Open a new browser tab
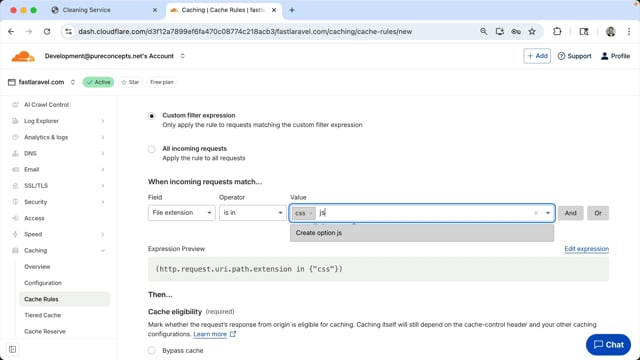 292,10
